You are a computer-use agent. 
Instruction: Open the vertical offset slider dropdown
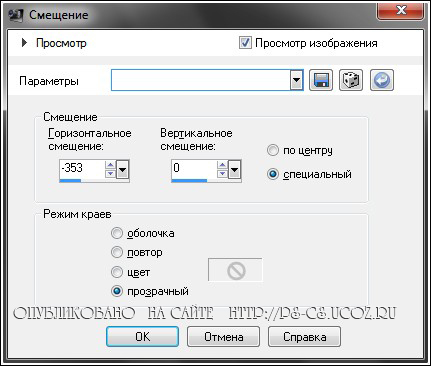pyautogui.click(x=234, y=170)
